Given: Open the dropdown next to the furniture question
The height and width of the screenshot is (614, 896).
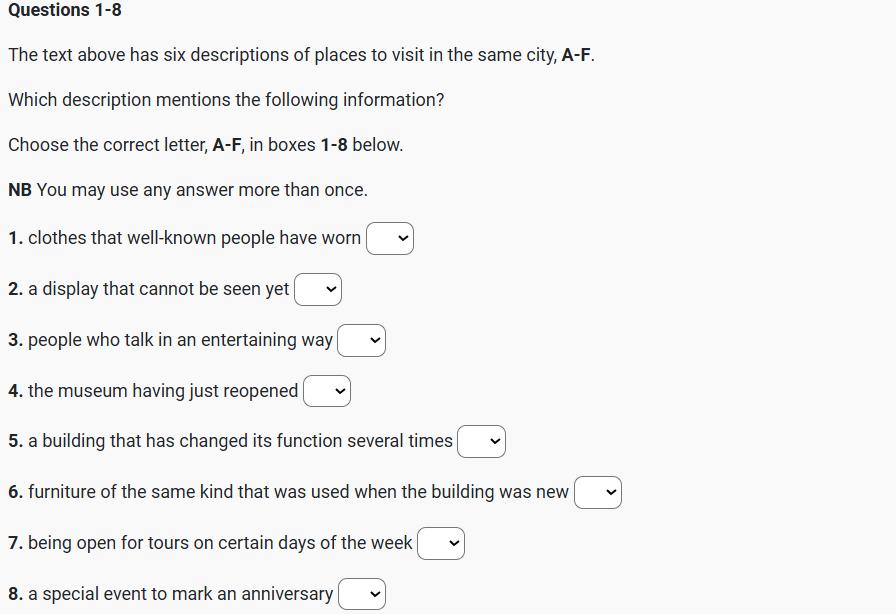Looking at the screenshot, I should coord(598,492).
